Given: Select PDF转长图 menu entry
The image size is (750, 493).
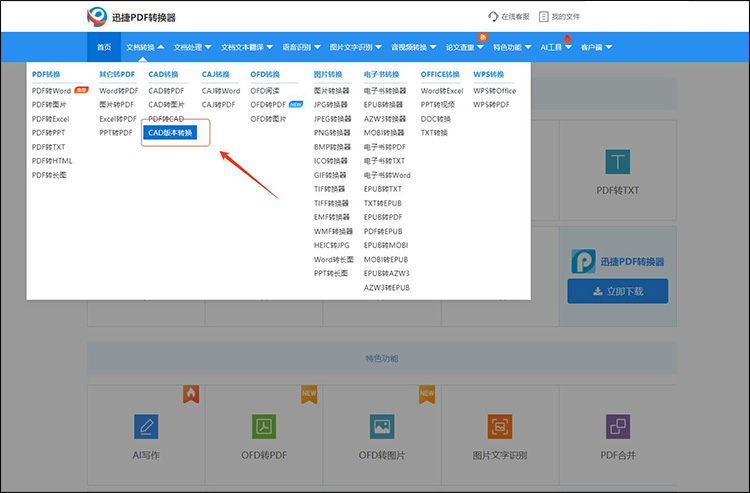Looking at the screenshot, I should tap(49, 175).
